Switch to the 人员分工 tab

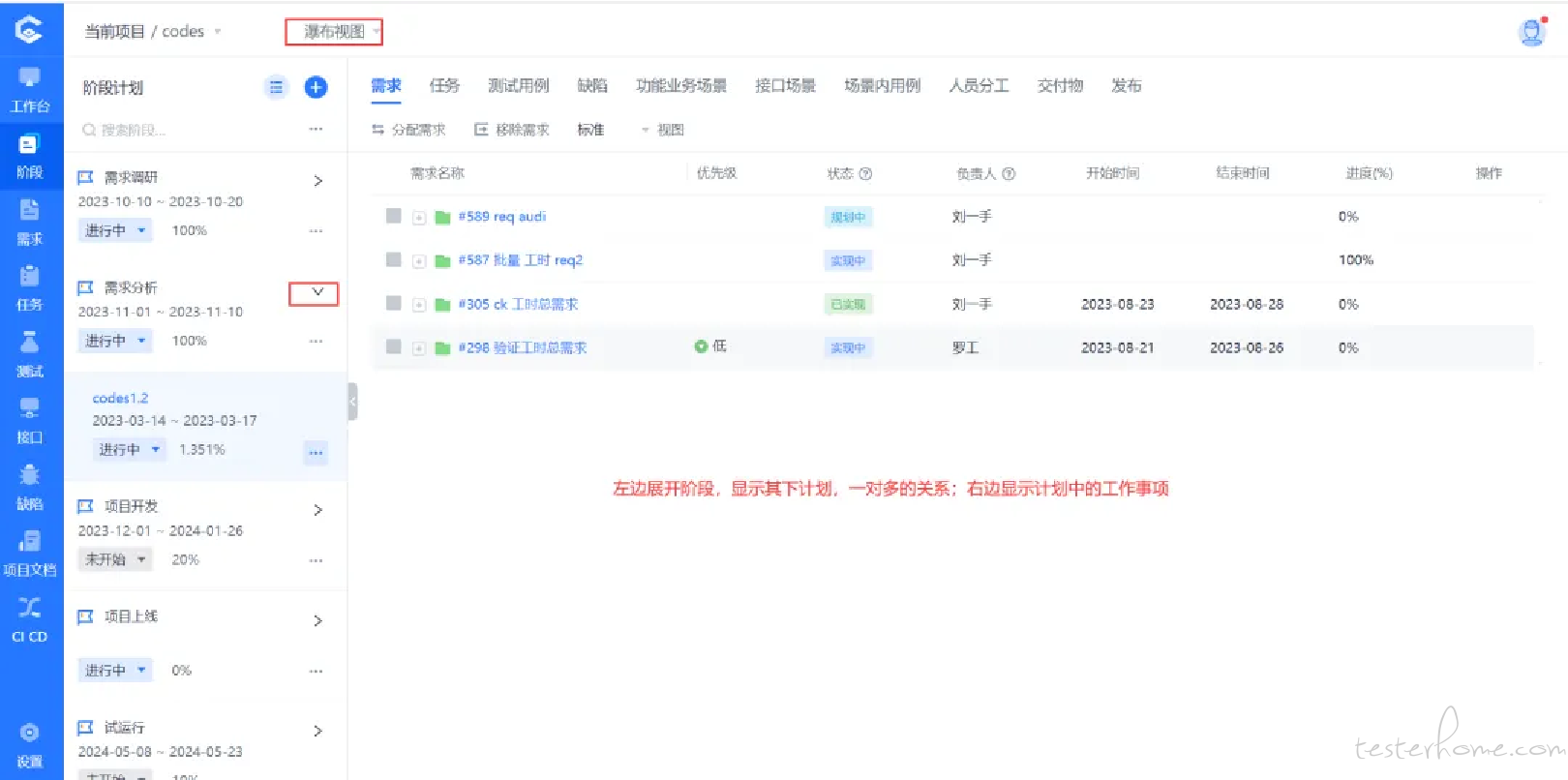[979, 86]
